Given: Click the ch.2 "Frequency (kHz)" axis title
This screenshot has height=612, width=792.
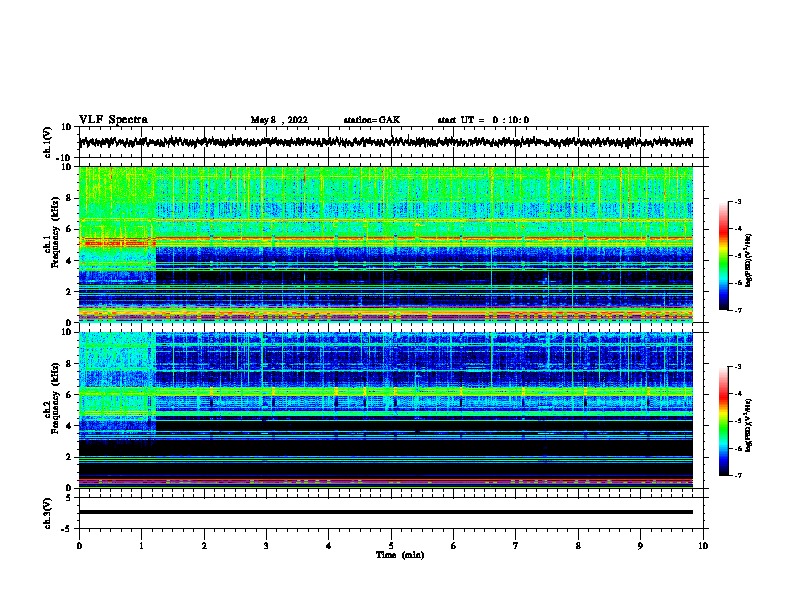Looking at the screenshot, I should coord(55,398).
